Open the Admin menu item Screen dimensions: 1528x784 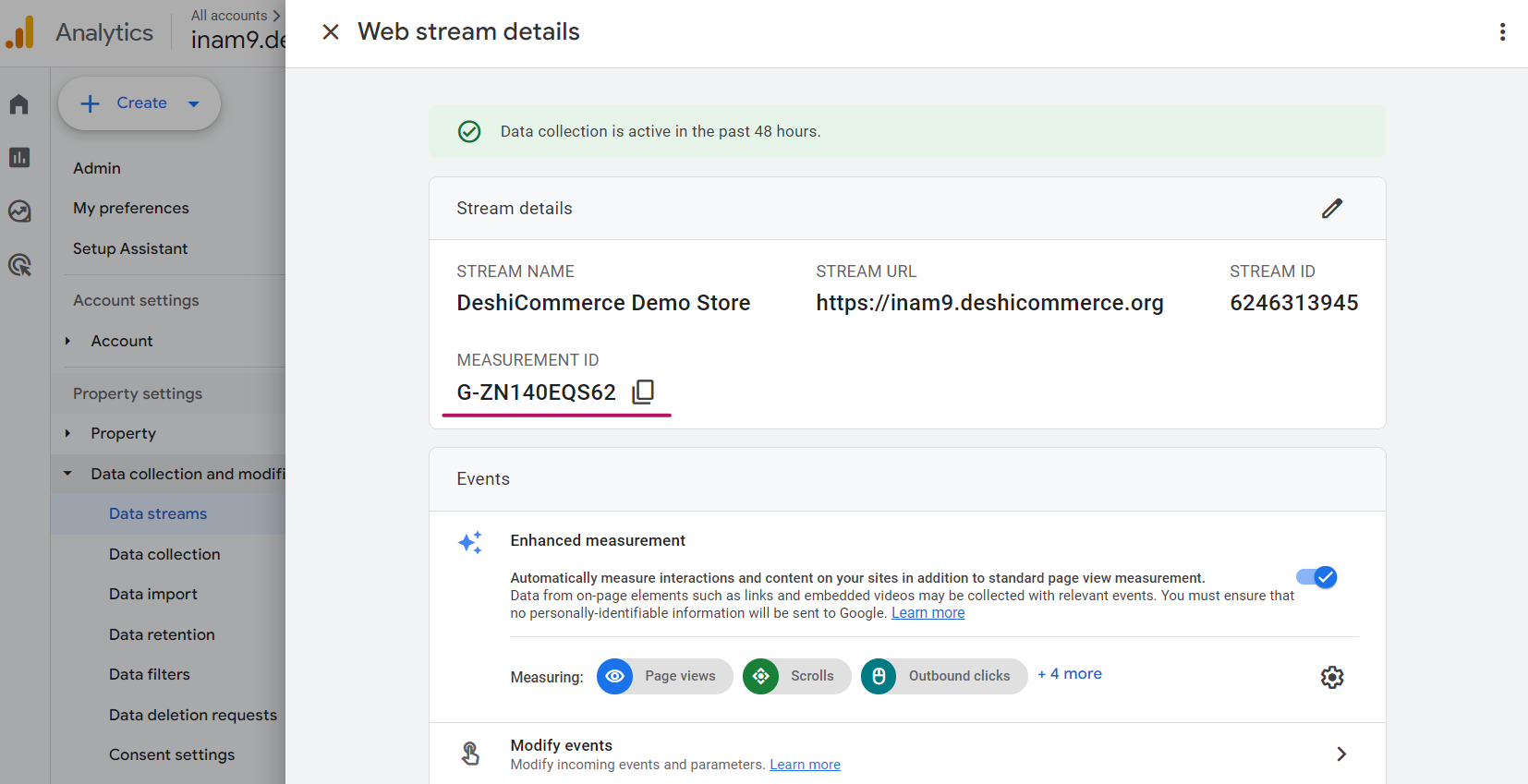point(97,168)
